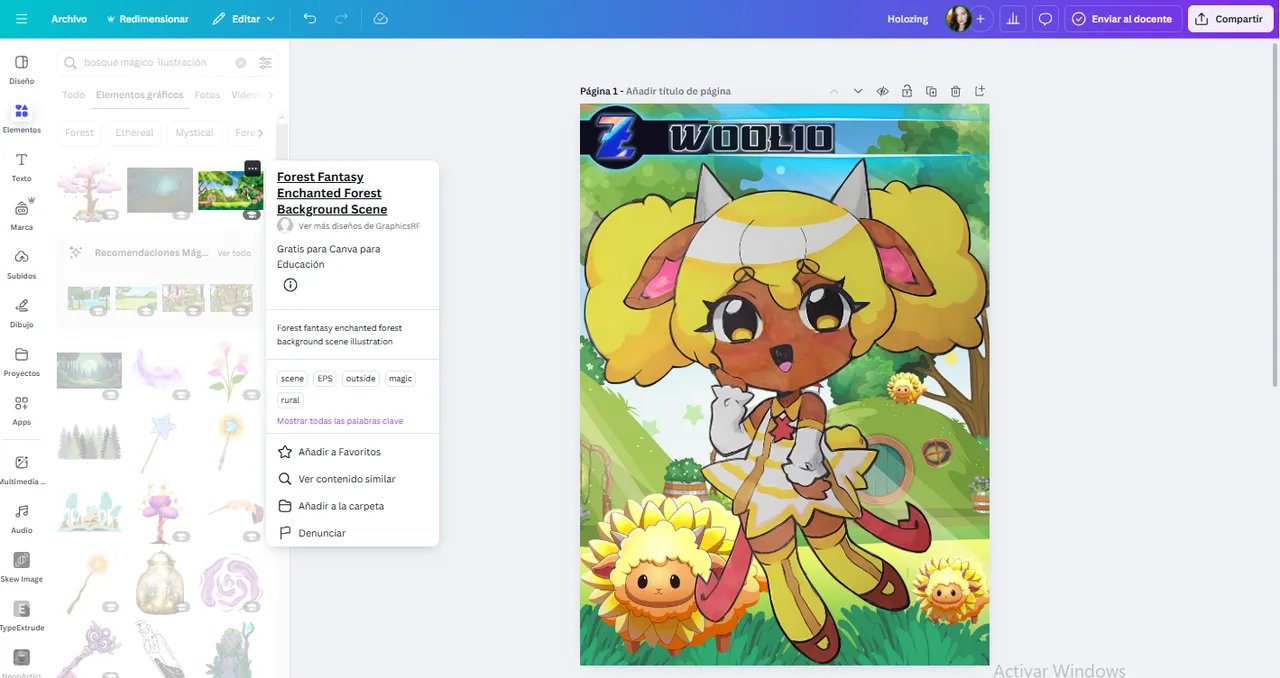The width and height of the screenshot is (1280, 678).
Task: Switch to the Elementos gráficos tab
Action: 140,95
